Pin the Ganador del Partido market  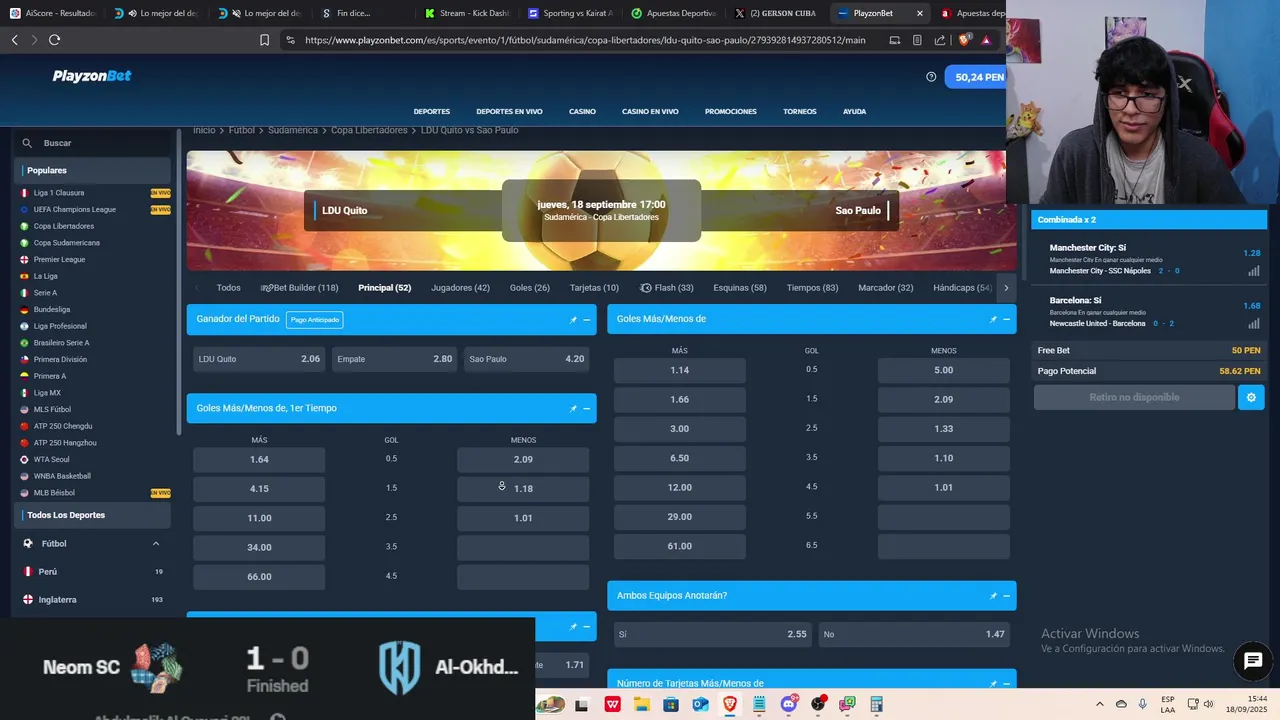[x=573, y=320]
